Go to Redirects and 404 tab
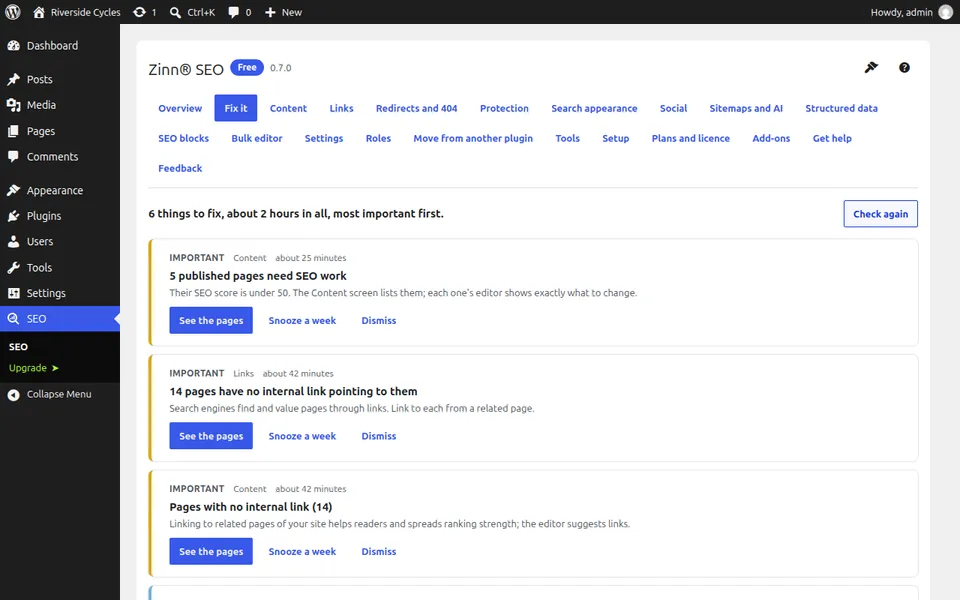Screen dimensions: 960x600 tap(416, 108)
